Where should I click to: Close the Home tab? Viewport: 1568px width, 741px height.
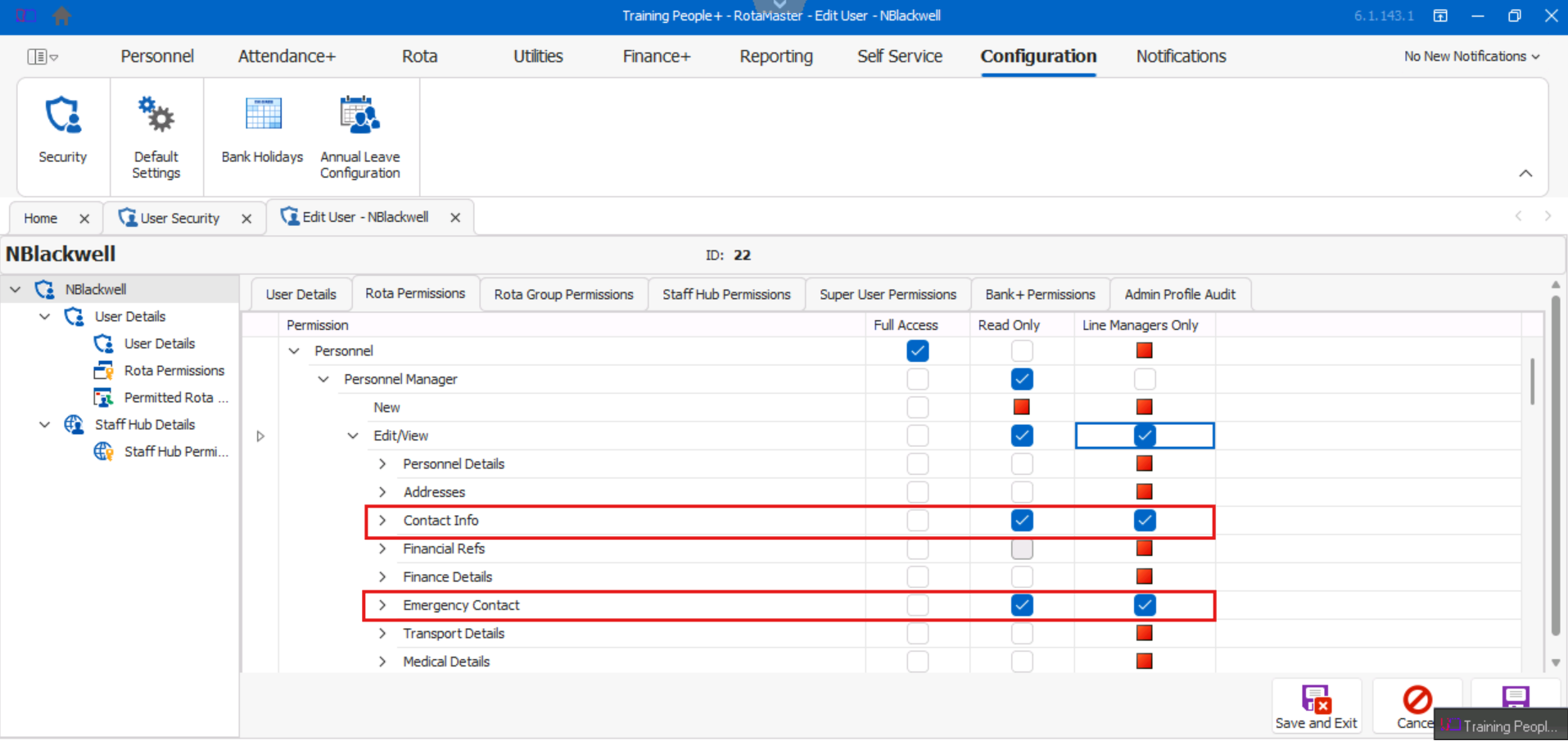[x=84, y=219]
